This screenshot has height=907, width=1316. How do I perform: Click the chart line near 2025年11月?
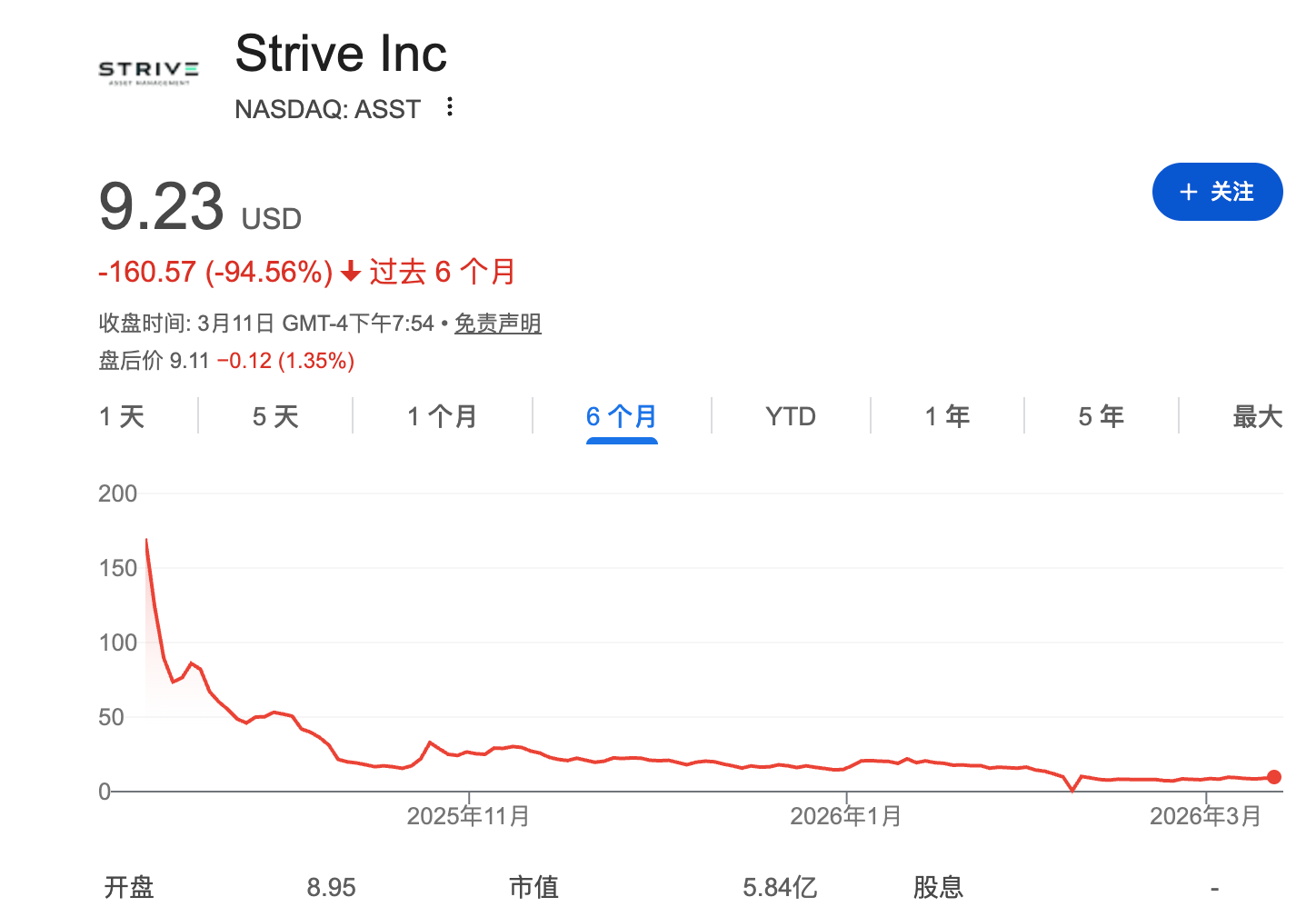[467, 753]
